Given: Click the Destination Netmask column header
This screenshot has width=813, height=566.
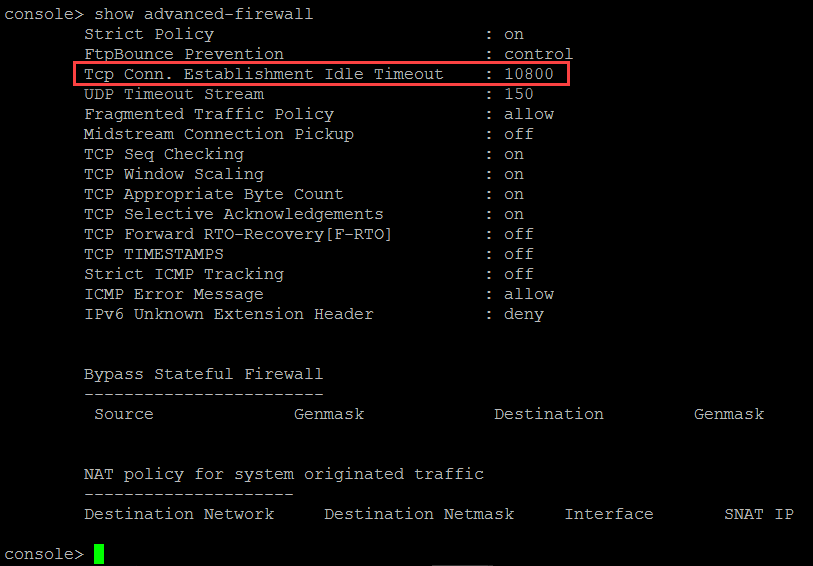Looking at the screenshot, I should click(419, 514).
